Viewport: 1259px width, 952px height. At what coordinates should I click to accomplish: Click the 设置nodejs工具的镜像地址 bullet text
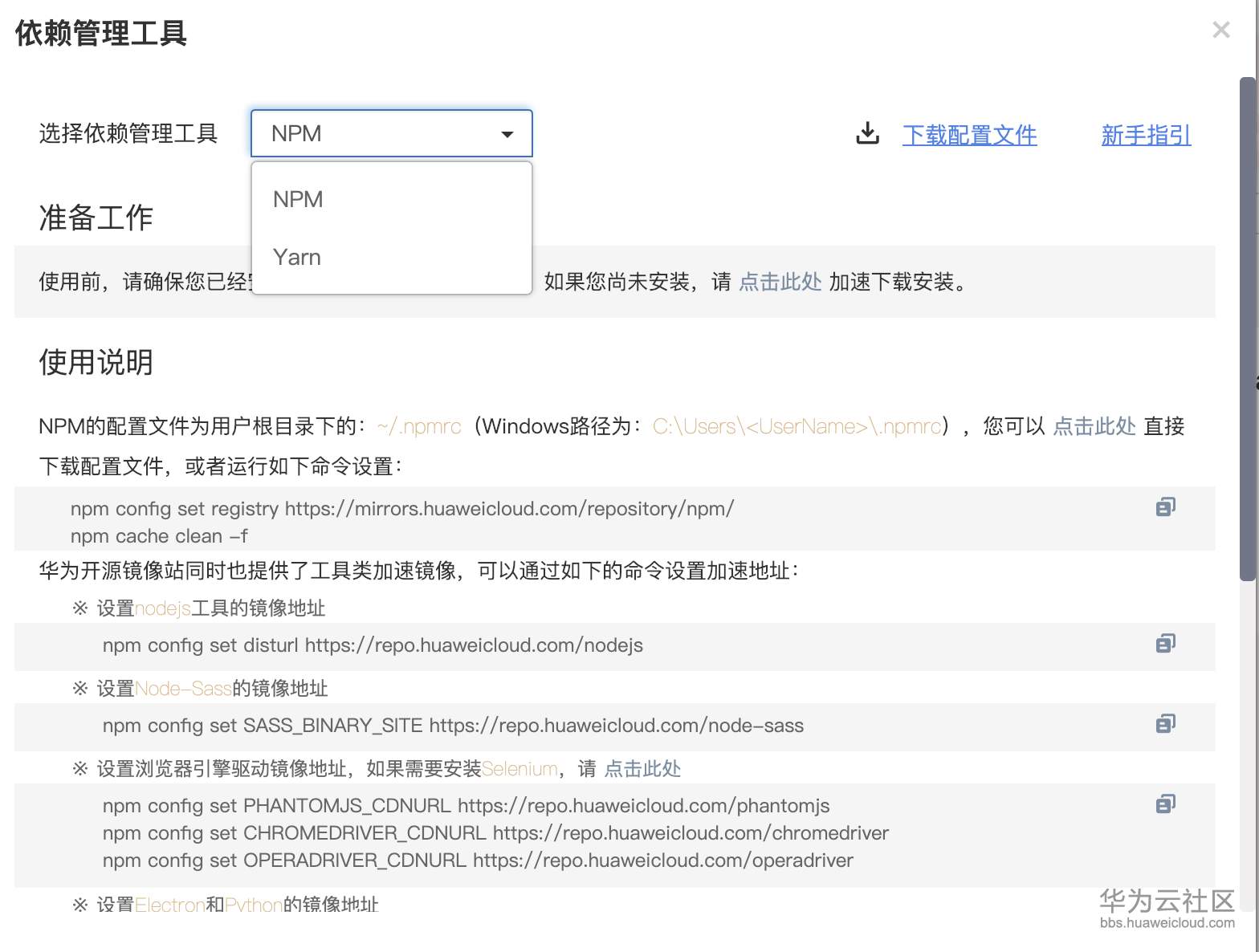210,608
